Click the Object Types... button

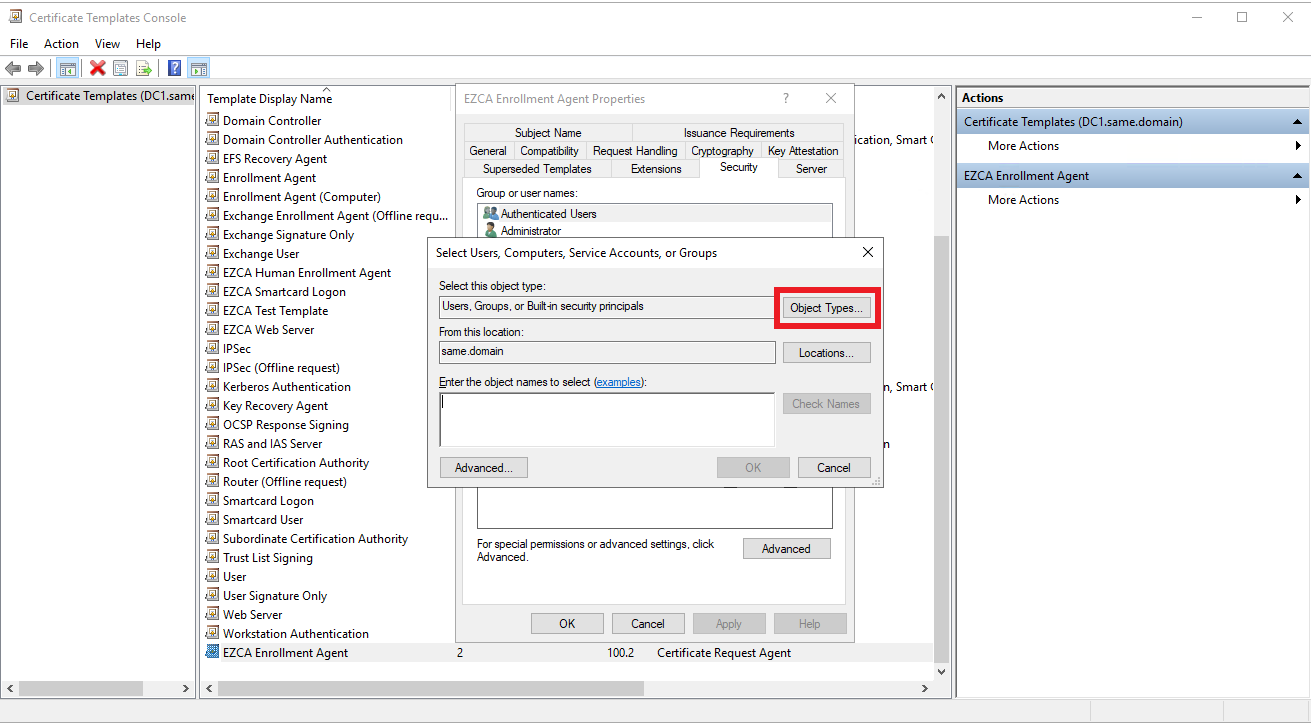coord(826,308)
